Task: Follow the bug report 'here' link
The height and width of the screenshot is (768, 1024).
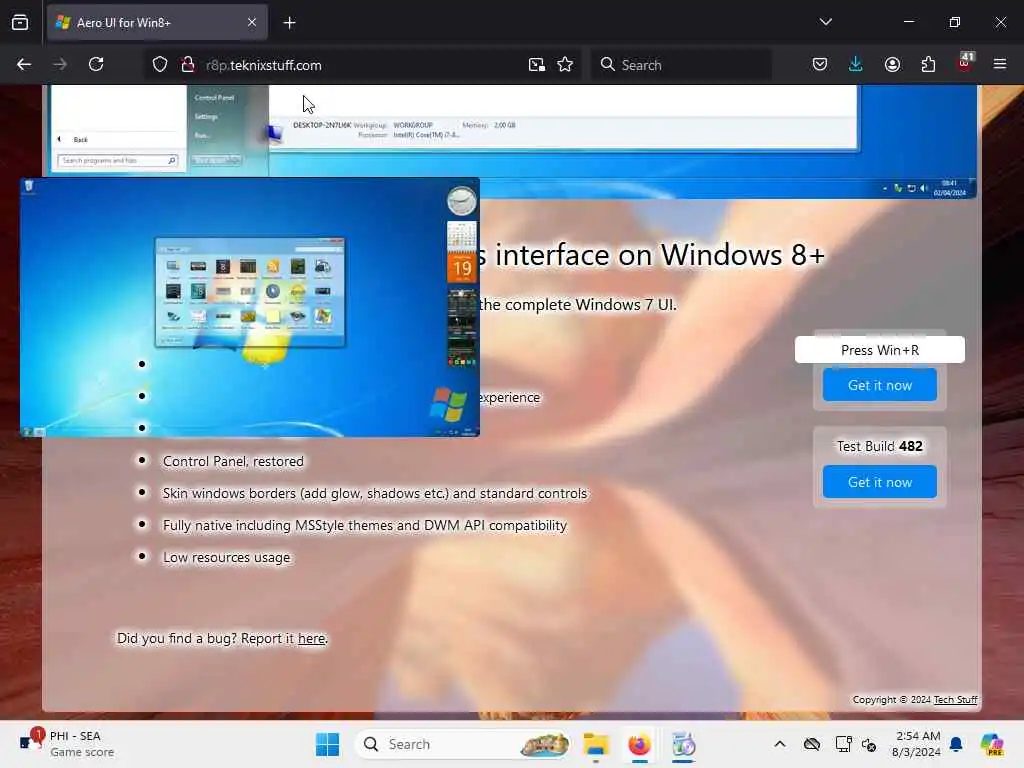Action: [312, 639]
